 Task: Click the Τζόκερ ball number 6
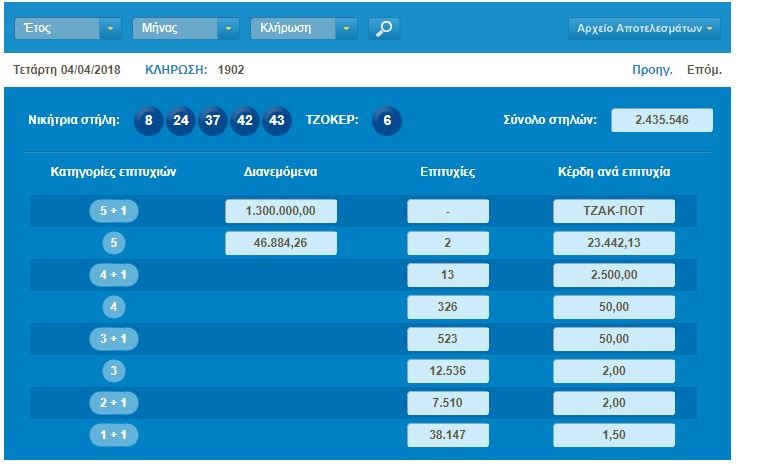pos(387,121)
